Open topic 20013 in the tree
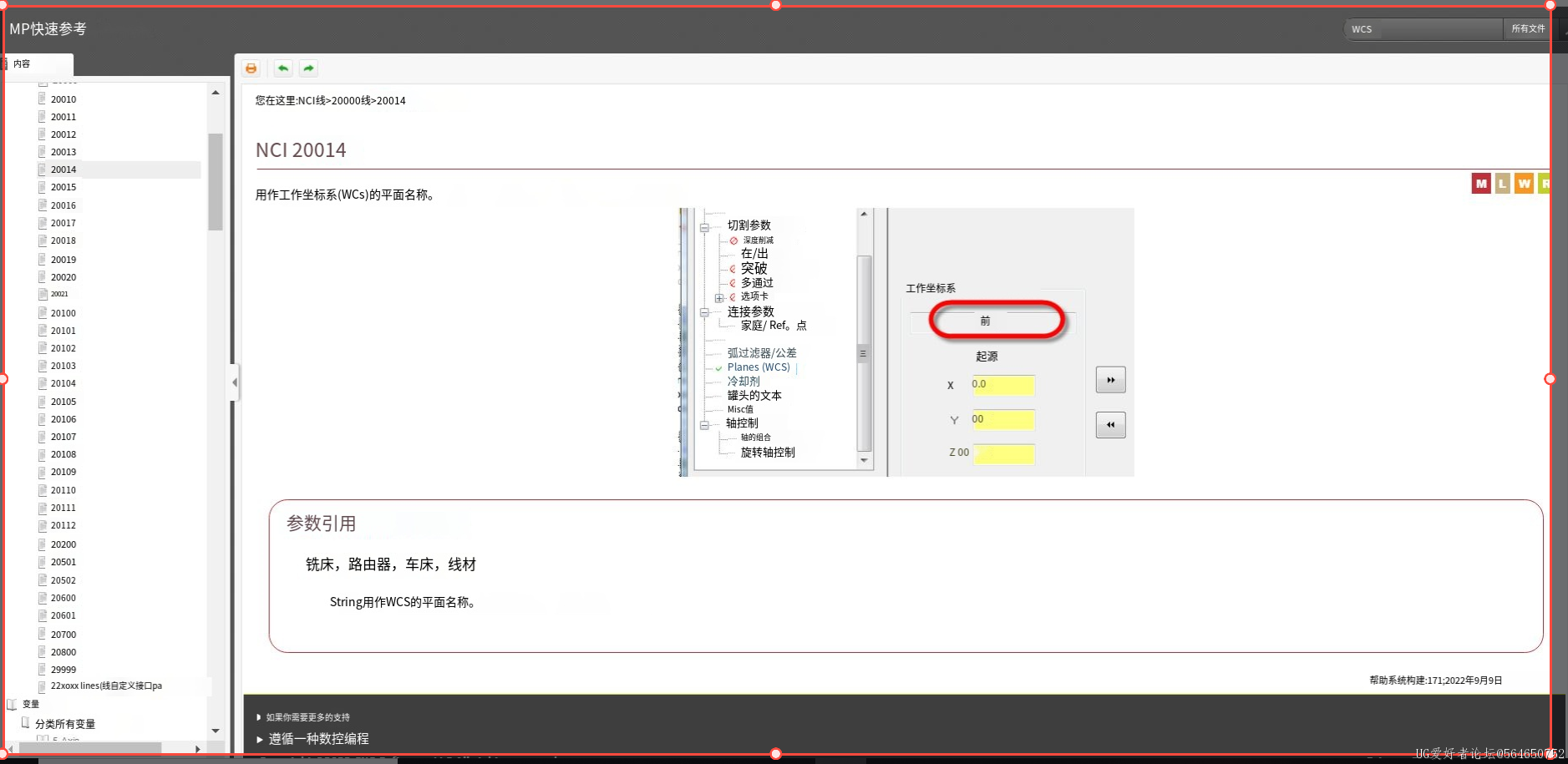Viewport: 1568px width, 764px height. coord(63,152)
